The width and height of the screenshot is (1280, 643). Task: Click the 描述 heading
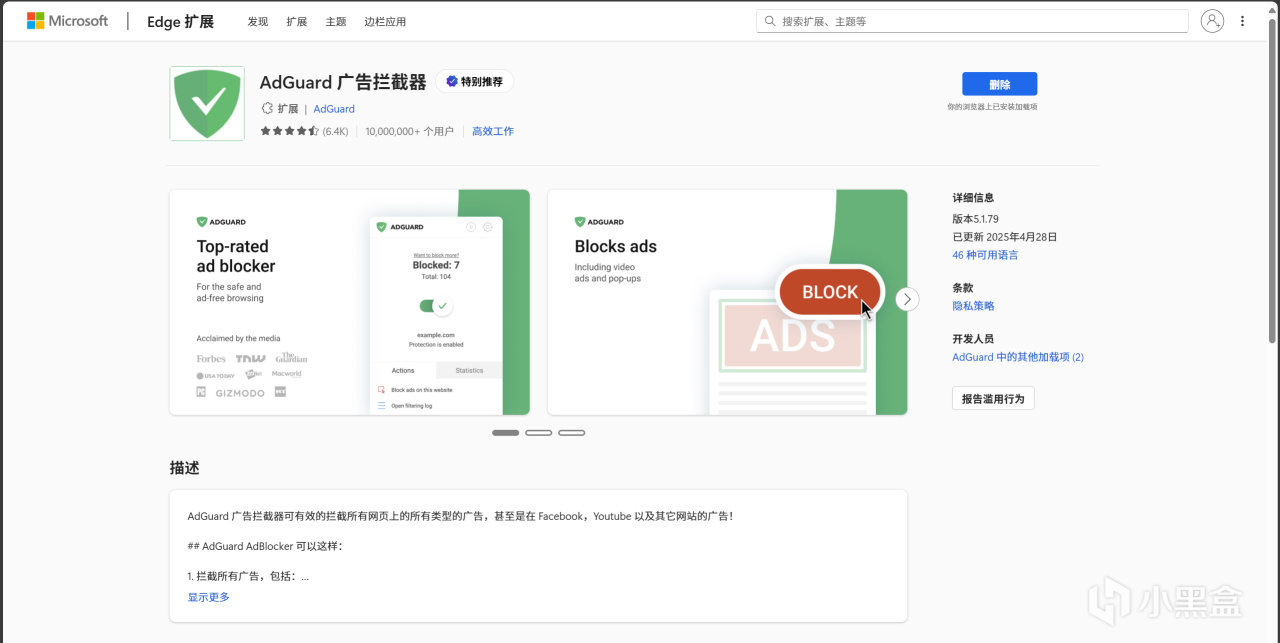[185, 468]
